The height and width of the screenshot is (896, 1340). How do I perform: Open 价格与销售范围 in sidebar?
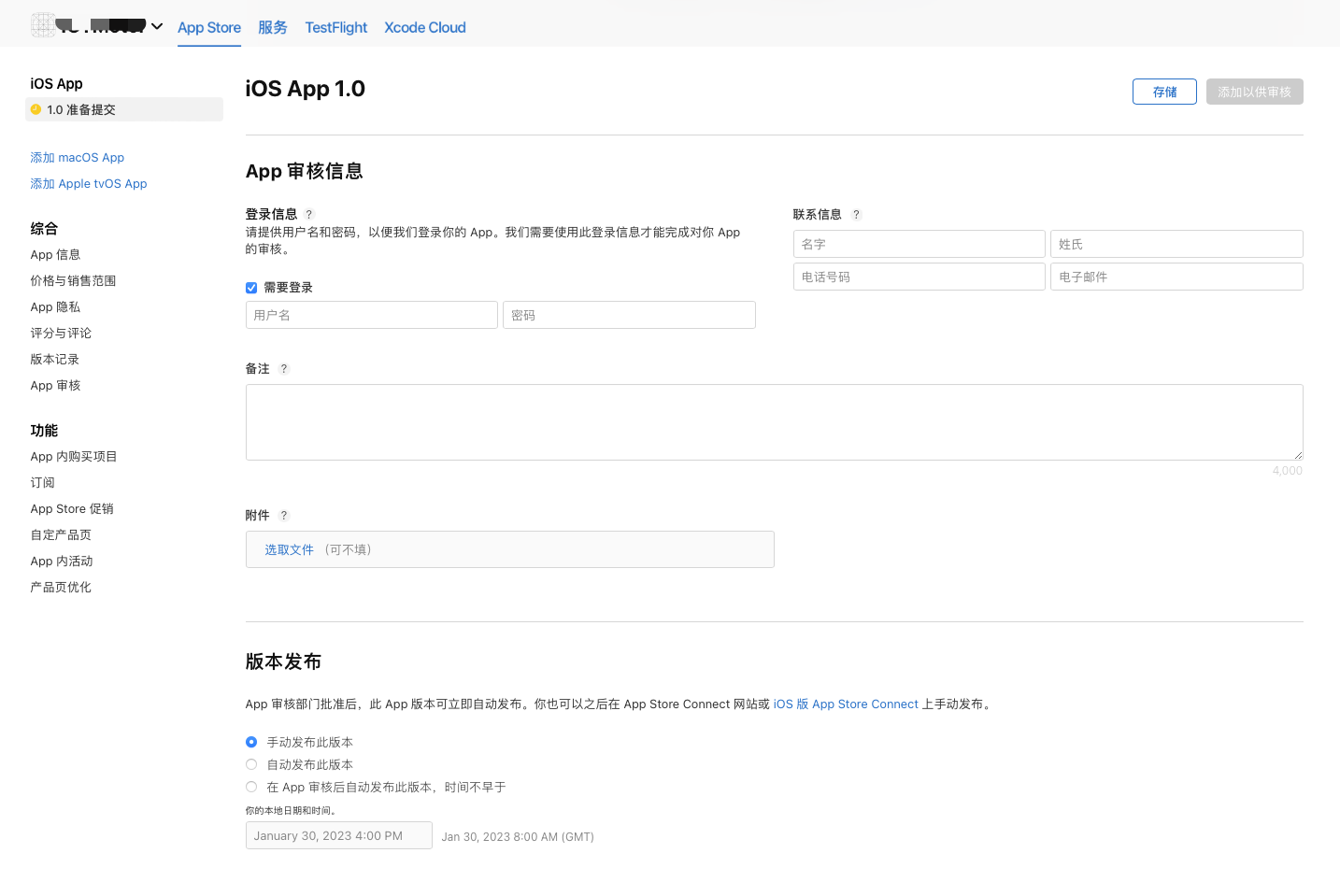click(x=73, y=280)
